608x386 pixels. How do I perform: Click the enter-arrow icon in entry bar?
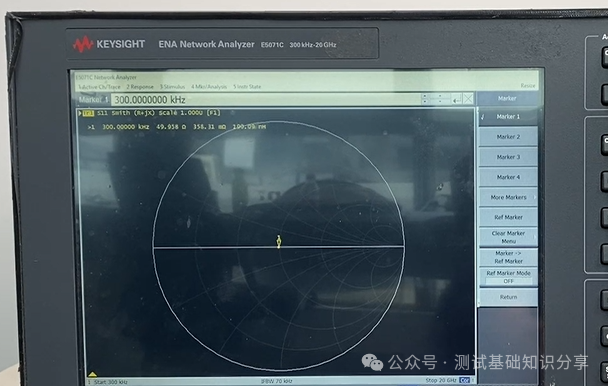point(457,100)
